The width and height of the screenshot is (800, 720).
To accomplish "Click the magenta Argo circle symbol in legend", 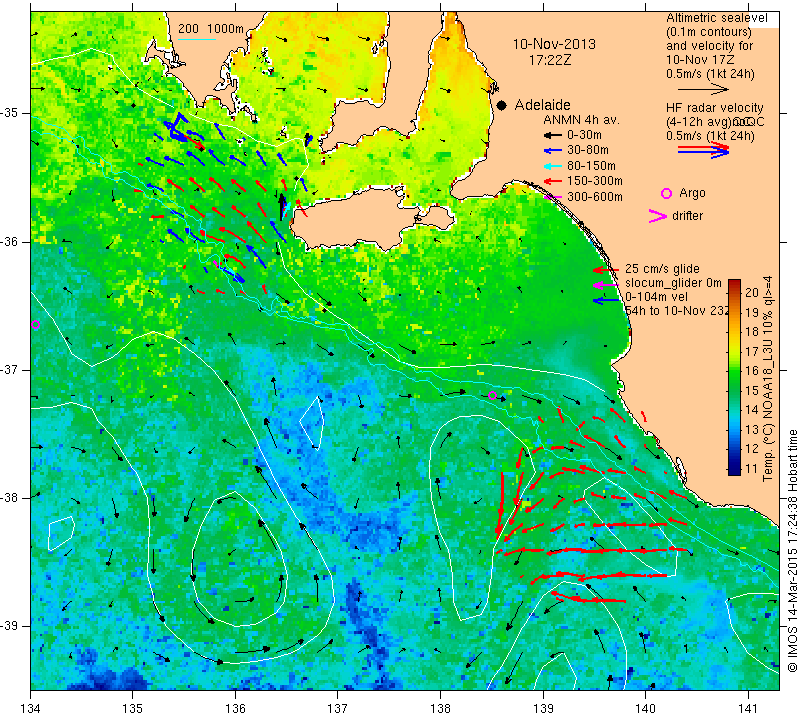I will click(666, 193).
